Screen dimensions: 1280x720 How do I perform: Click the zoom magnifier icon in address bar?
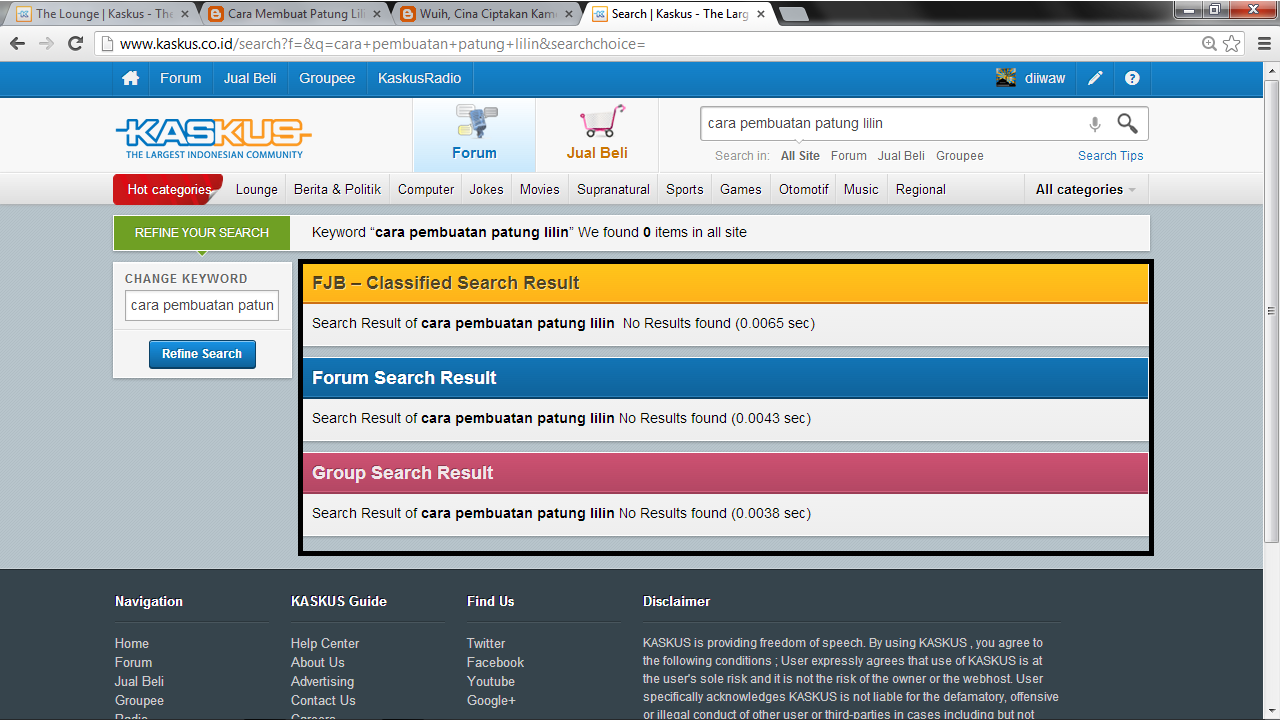1209,44
